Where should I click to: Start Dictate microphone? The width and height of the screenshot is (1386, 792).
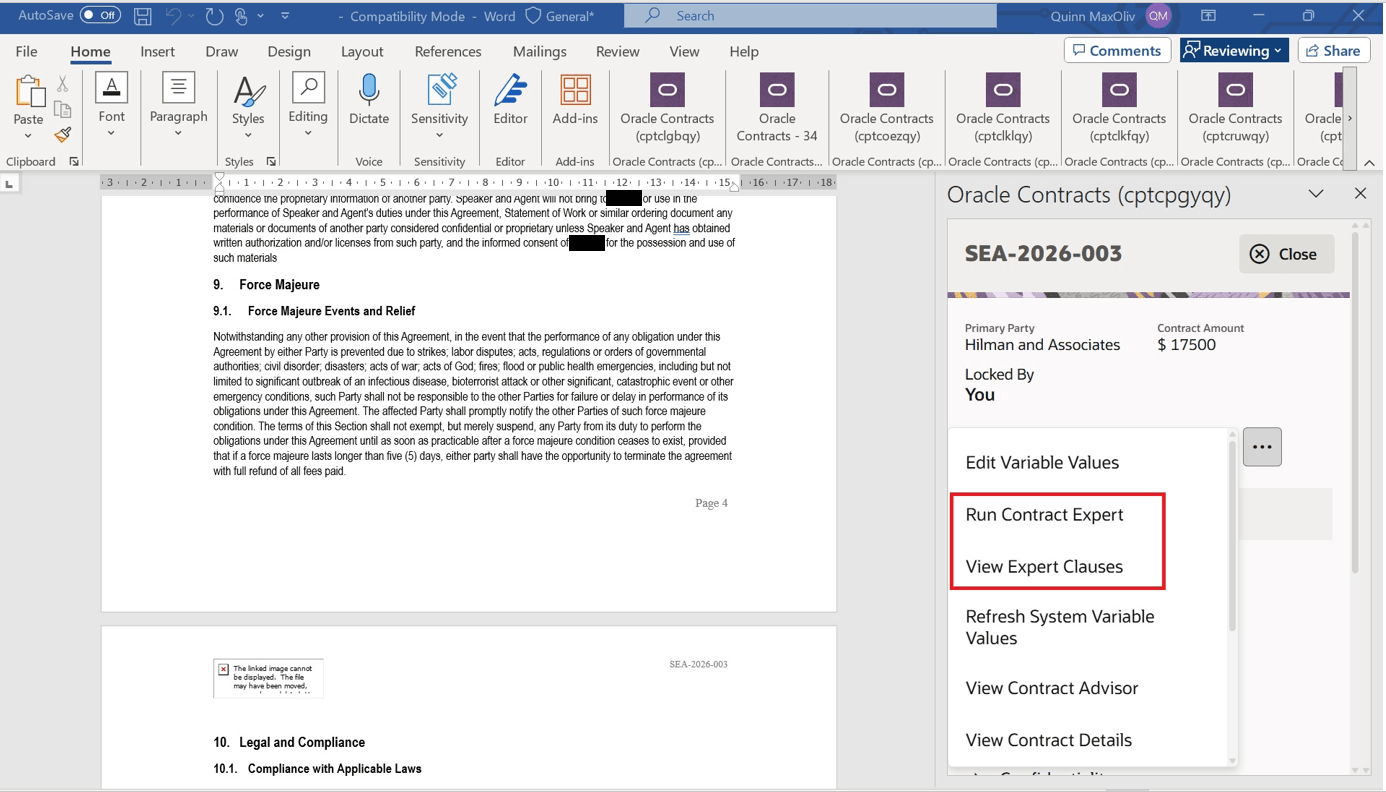pos(369,89)
